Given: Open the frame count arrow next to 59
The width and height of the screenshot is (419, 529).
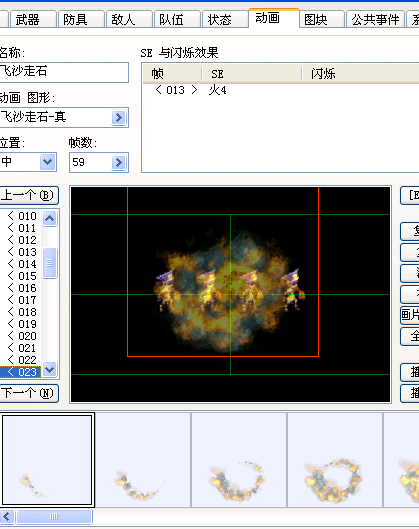Looking at the screenshot, I should pyautogui.click(x=118, y=162).
